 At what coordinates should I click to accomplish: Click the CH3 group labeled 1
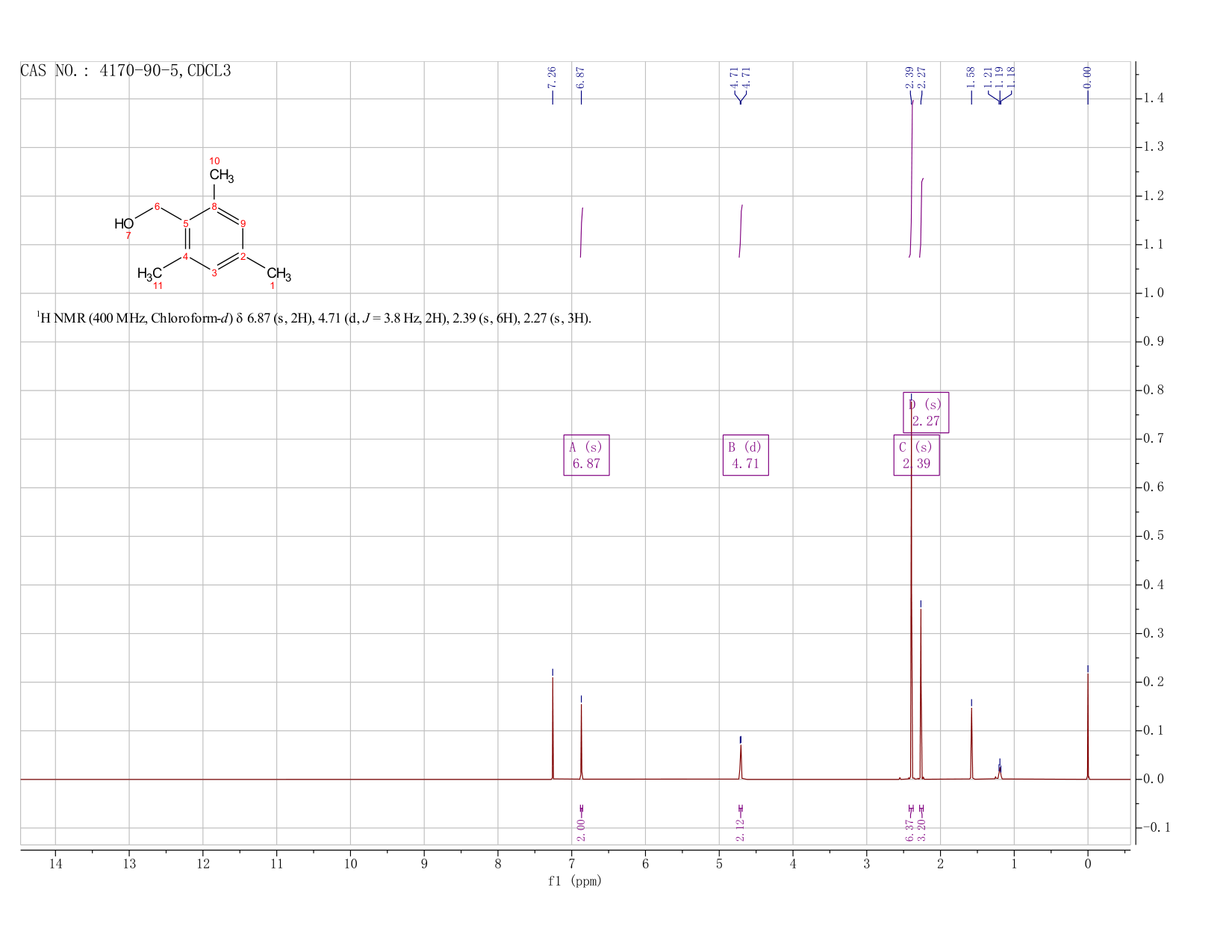tap(279, 274)
